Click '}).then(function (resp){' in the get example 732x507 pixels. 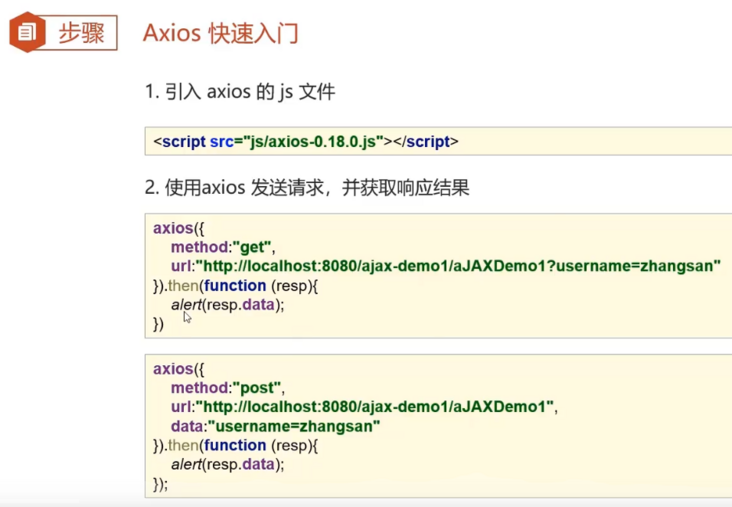[235, 286]
